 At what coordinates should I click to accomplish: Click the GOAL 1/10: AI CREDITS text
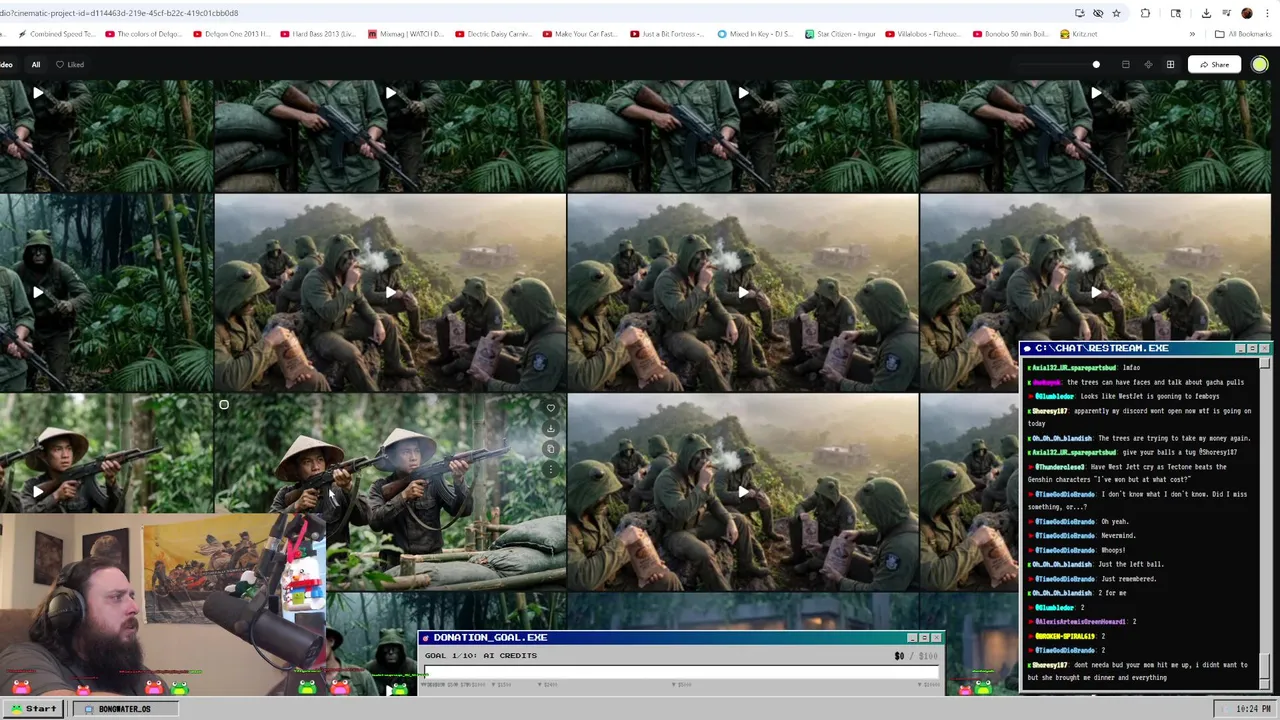pos(481,655)
